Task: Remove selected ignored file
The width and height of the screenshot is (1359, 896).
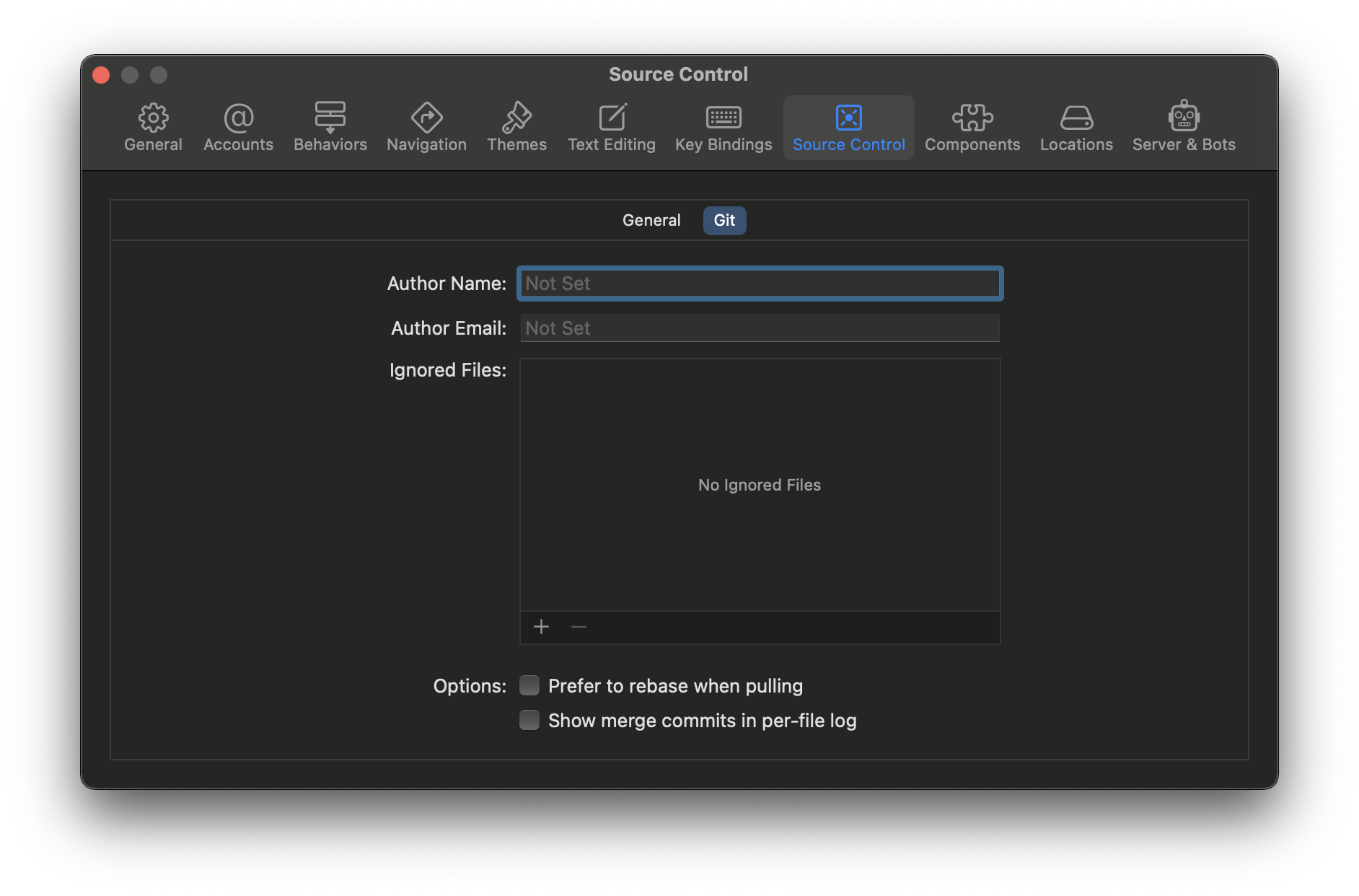Action: click(x=578, y=627)
